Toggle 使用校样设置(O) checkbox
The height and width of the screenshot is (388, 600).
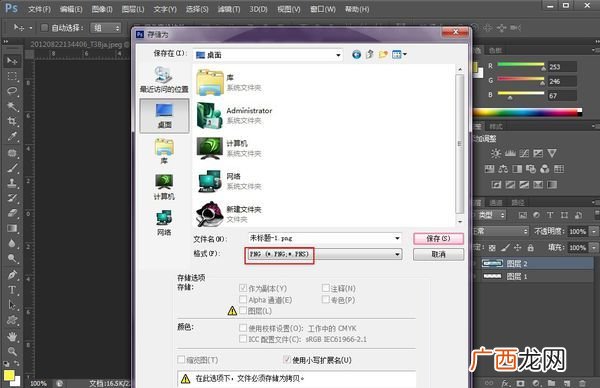pos(243,328)
